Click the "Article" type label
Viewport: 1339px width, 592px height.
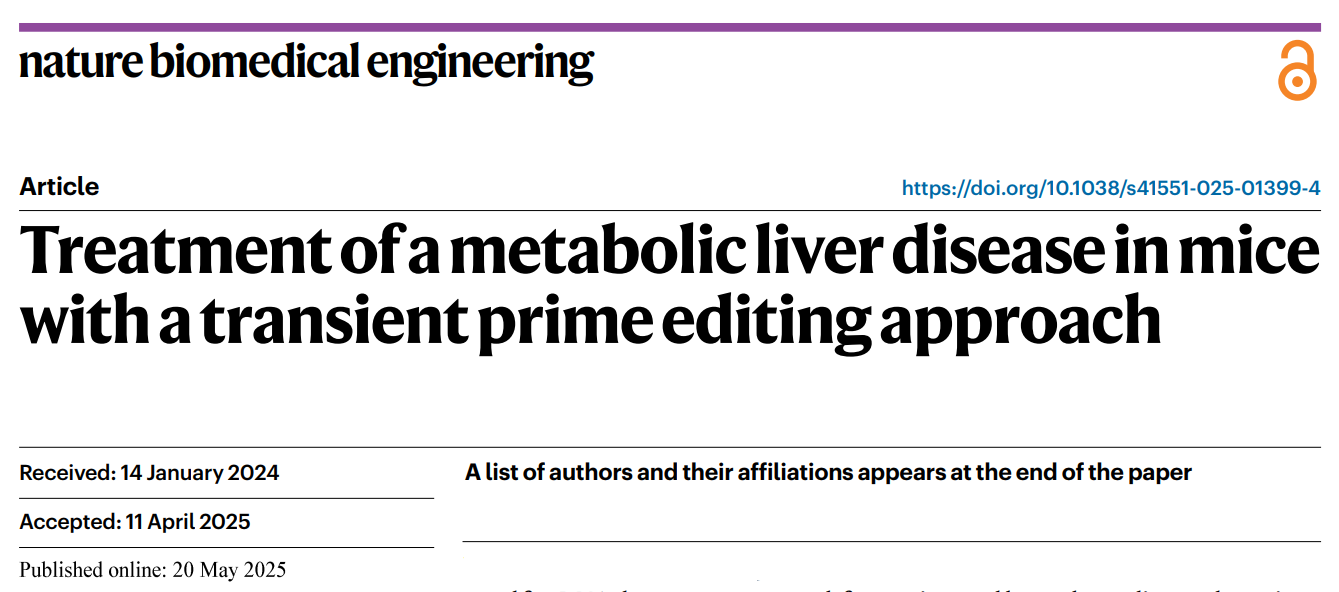(59, 187)
